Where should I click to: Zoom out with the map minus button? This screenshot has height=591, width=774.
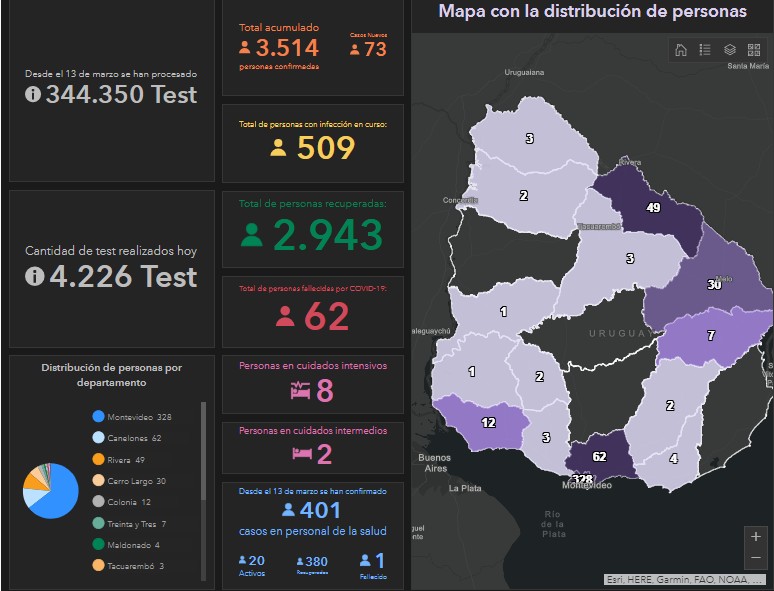[x=756, y=557]
